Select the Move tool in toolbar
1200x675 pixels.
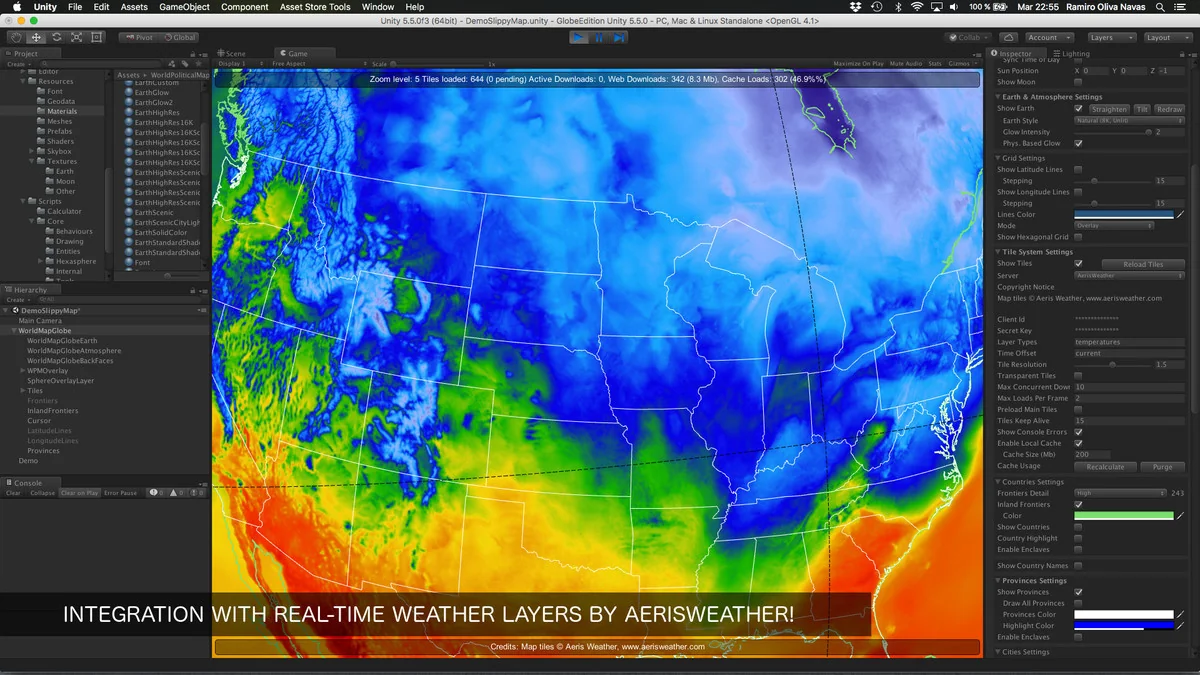tap(36, 37)
